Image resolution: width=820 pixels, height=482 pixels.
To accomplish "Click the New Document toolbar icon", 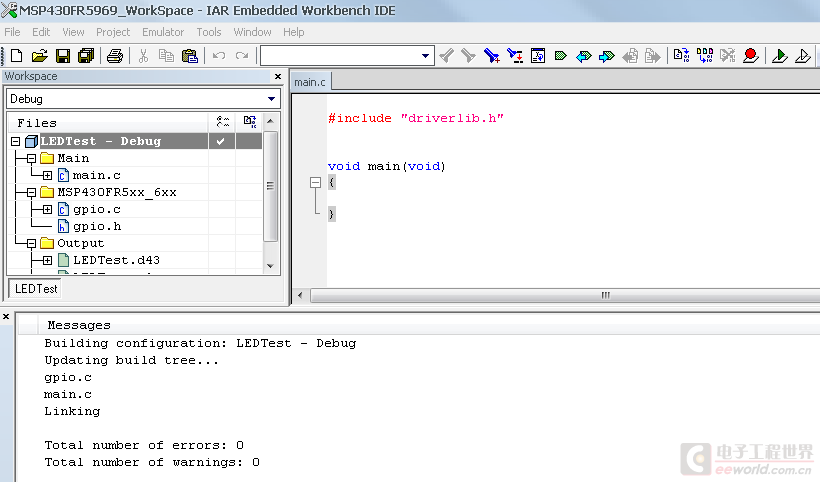I will pyautogui.click(x=16, y=56).
